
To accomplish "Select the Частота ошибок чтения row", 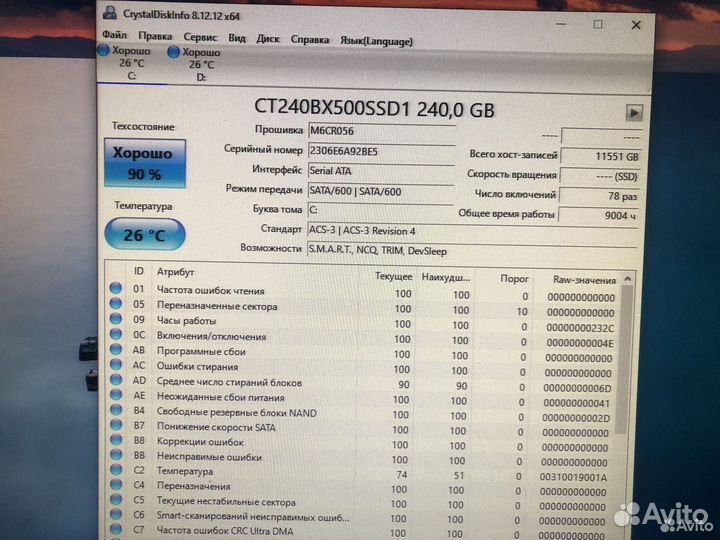I will click(x=363, y=292).
